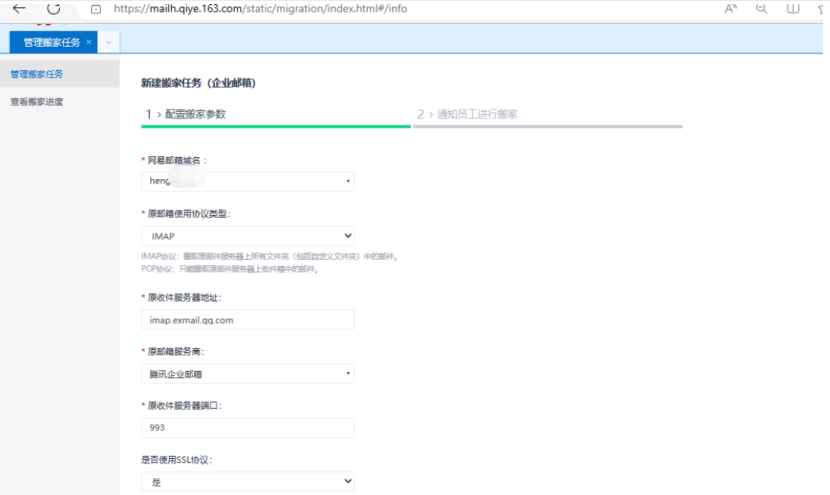Open the 网易邮箱域名 dropdown
Image resolution: width=830 pixels, height=495 pixels.
pos(248,182)
